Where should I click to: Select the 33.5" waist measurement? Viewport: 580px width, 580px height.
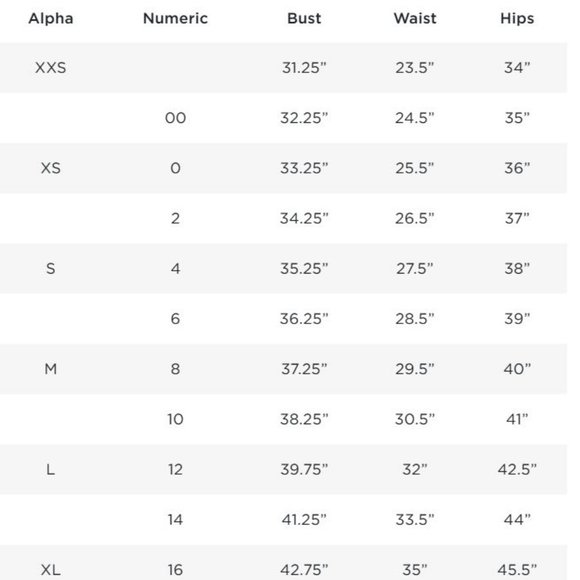[x=415, y=520]
